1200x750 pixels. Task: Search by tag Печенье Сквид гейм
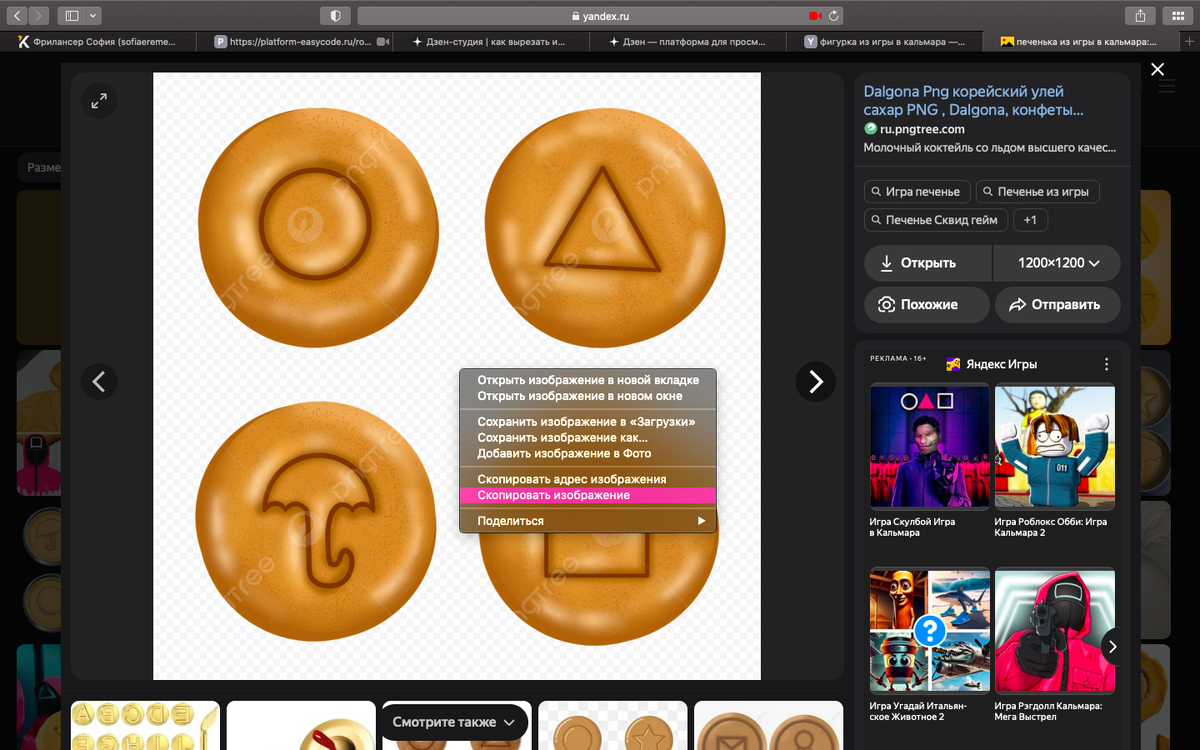click(x=936, y=220)
